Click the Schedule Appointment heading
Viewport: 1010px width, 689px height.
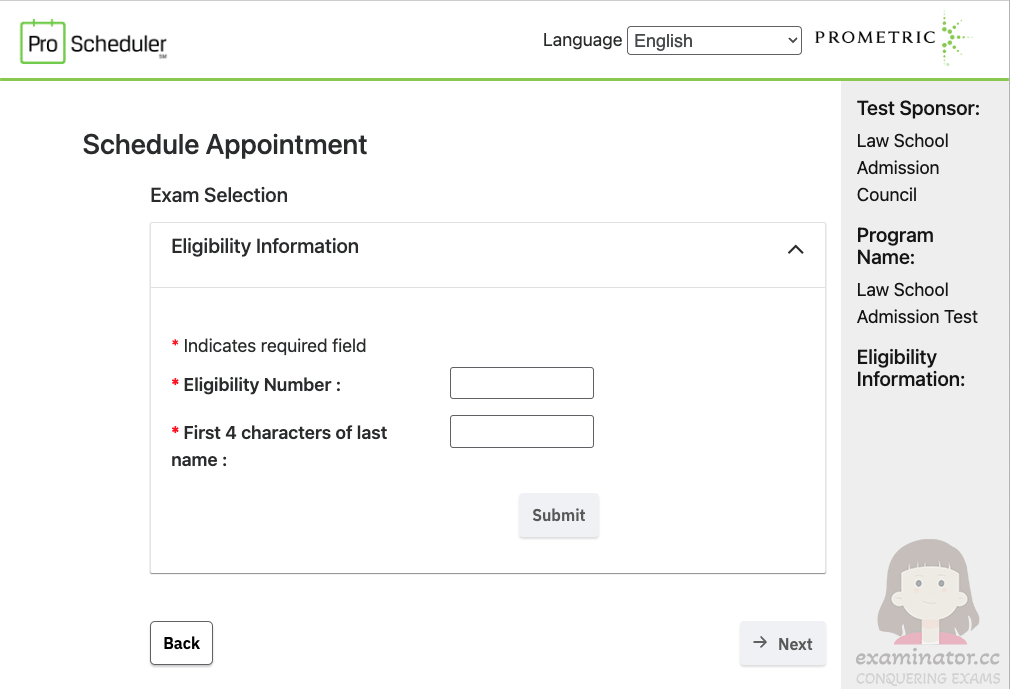225,144
